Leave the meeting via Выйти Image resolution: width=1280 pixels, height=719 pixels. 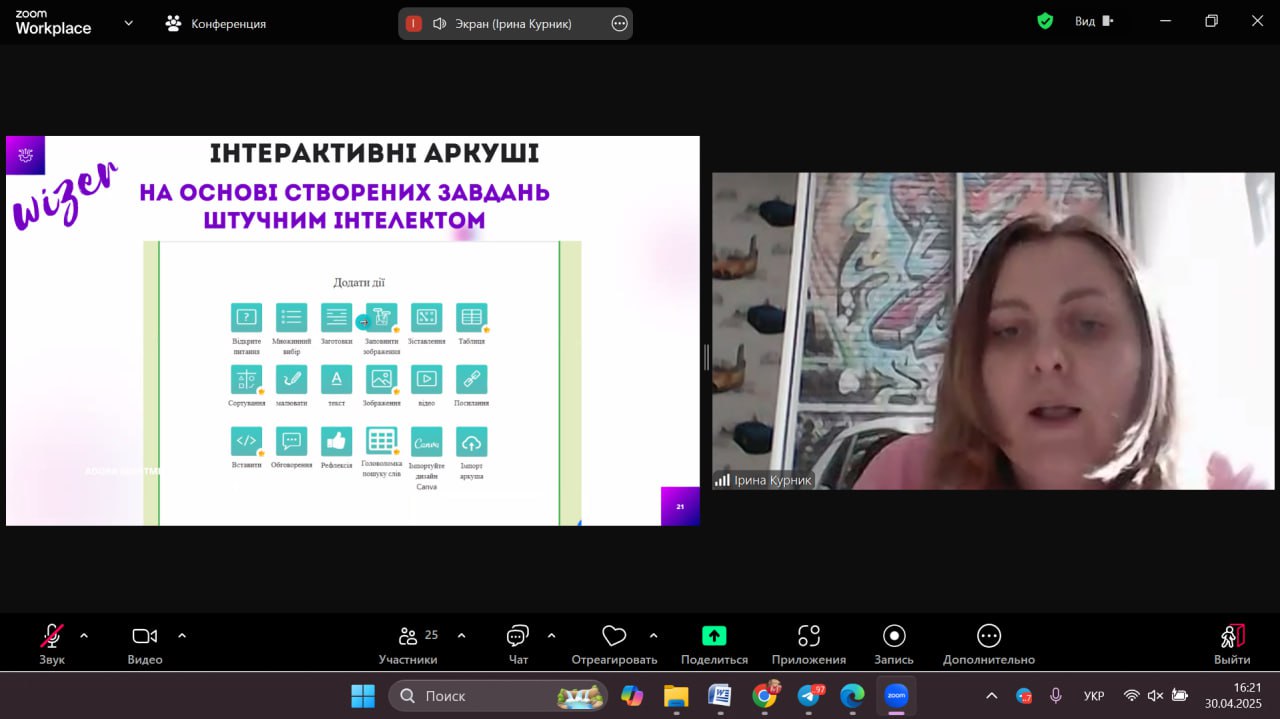coord(1232,637)
